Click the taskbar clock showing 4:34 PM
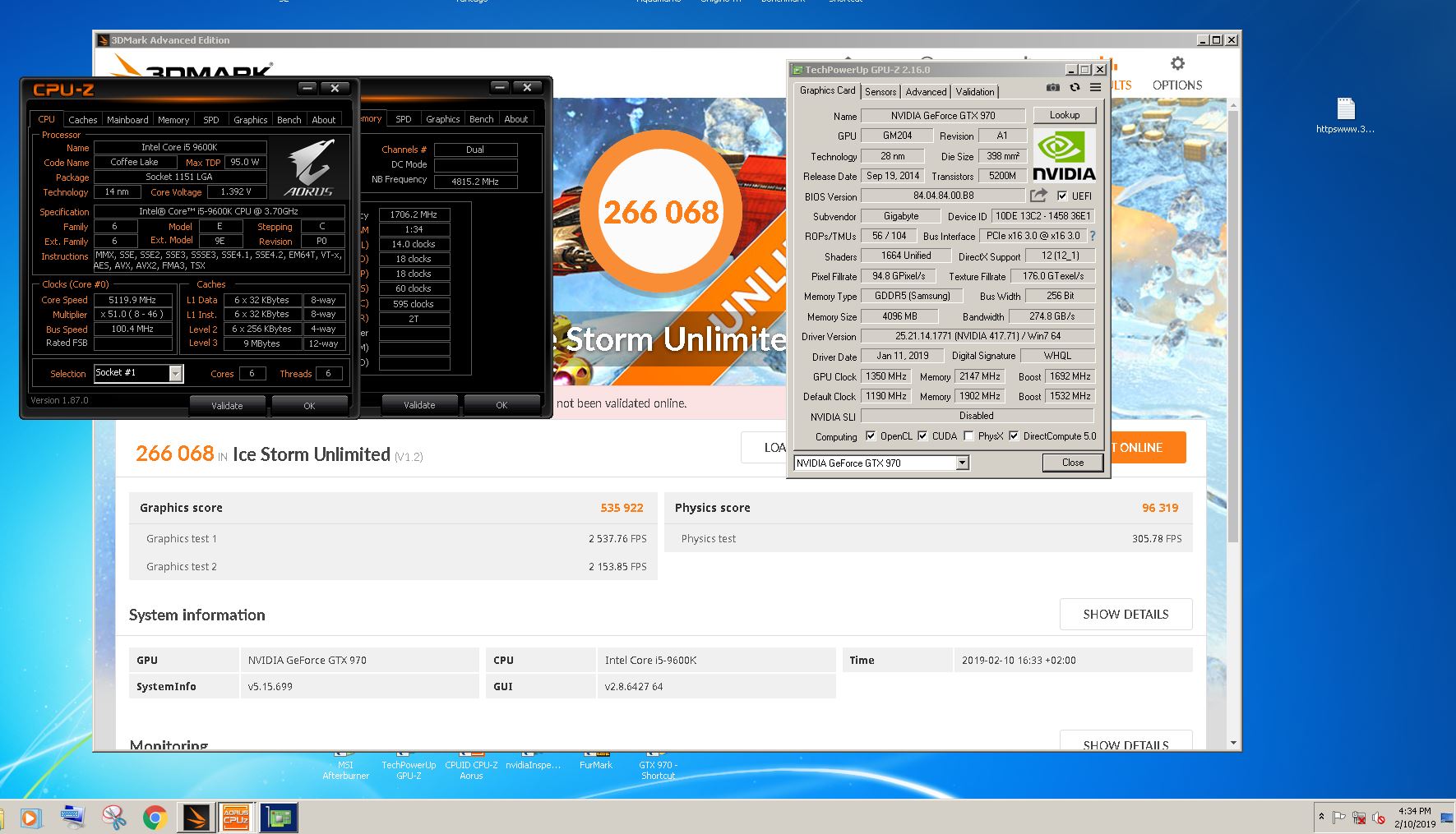 pos(1415,817)
